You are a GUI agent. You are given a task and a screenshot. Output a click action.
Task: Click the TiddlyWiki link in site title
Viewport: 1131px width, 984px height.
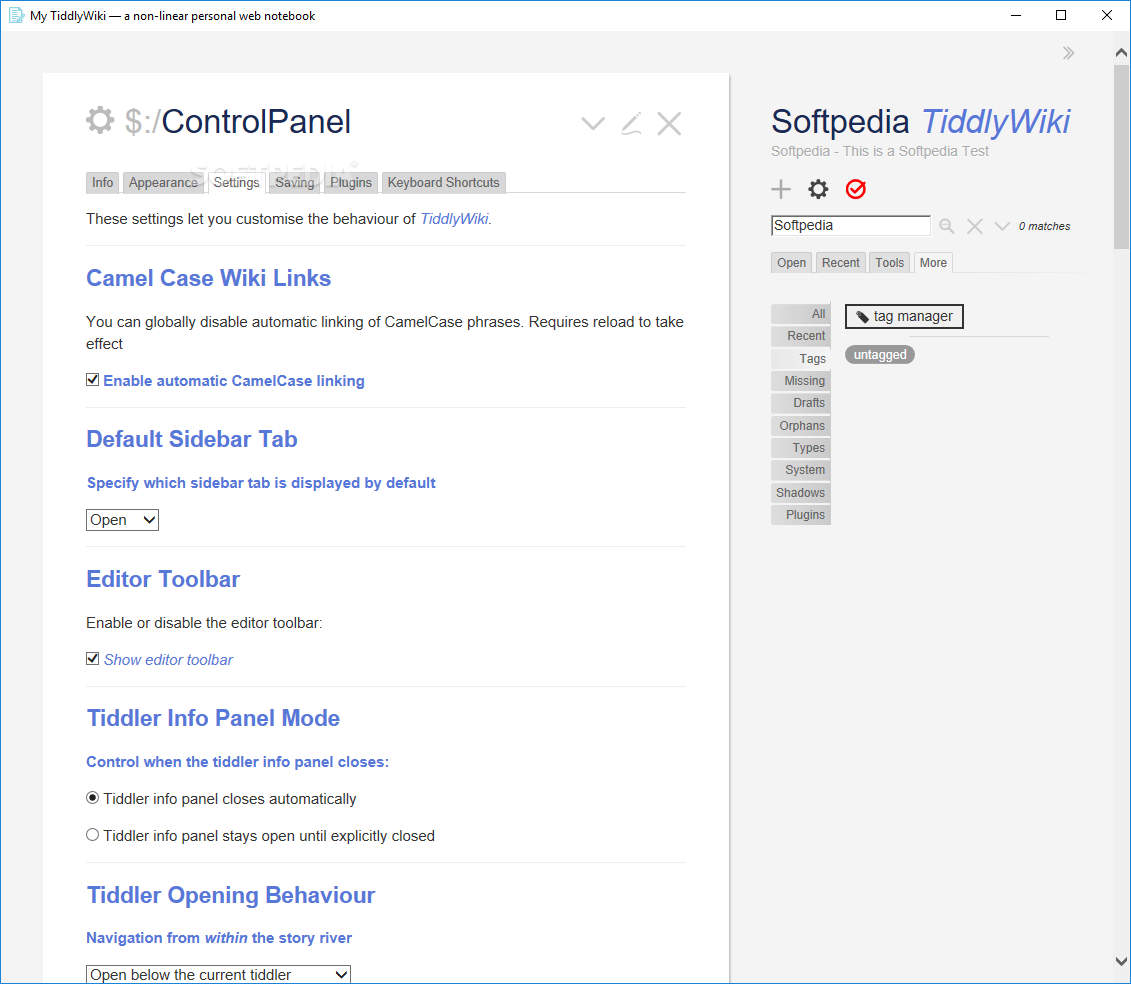click(995, 121)
